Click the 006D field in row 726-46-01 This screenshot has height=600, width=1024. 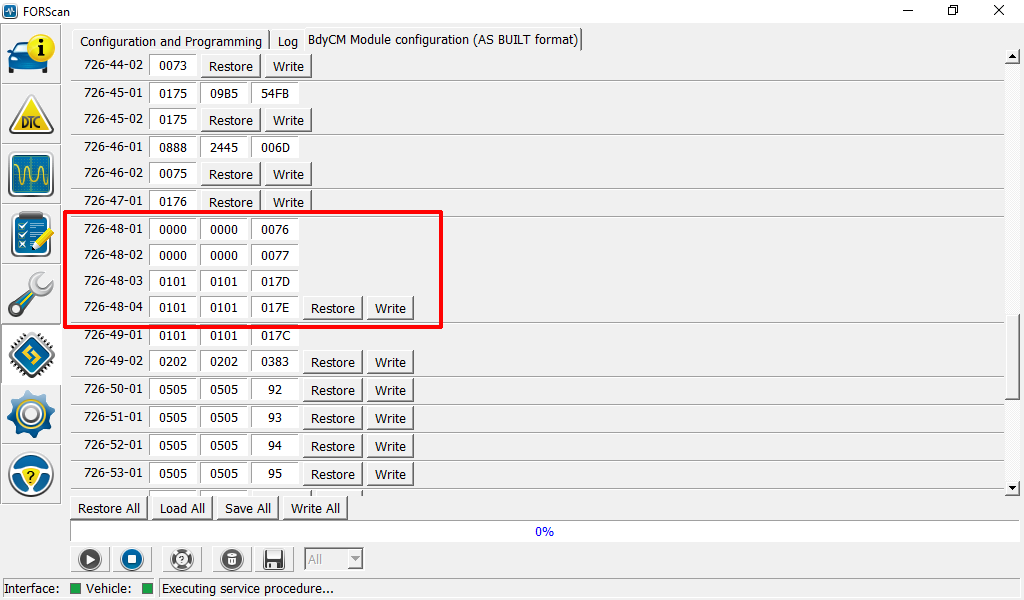pyautogui.click(x=275, y=148)
